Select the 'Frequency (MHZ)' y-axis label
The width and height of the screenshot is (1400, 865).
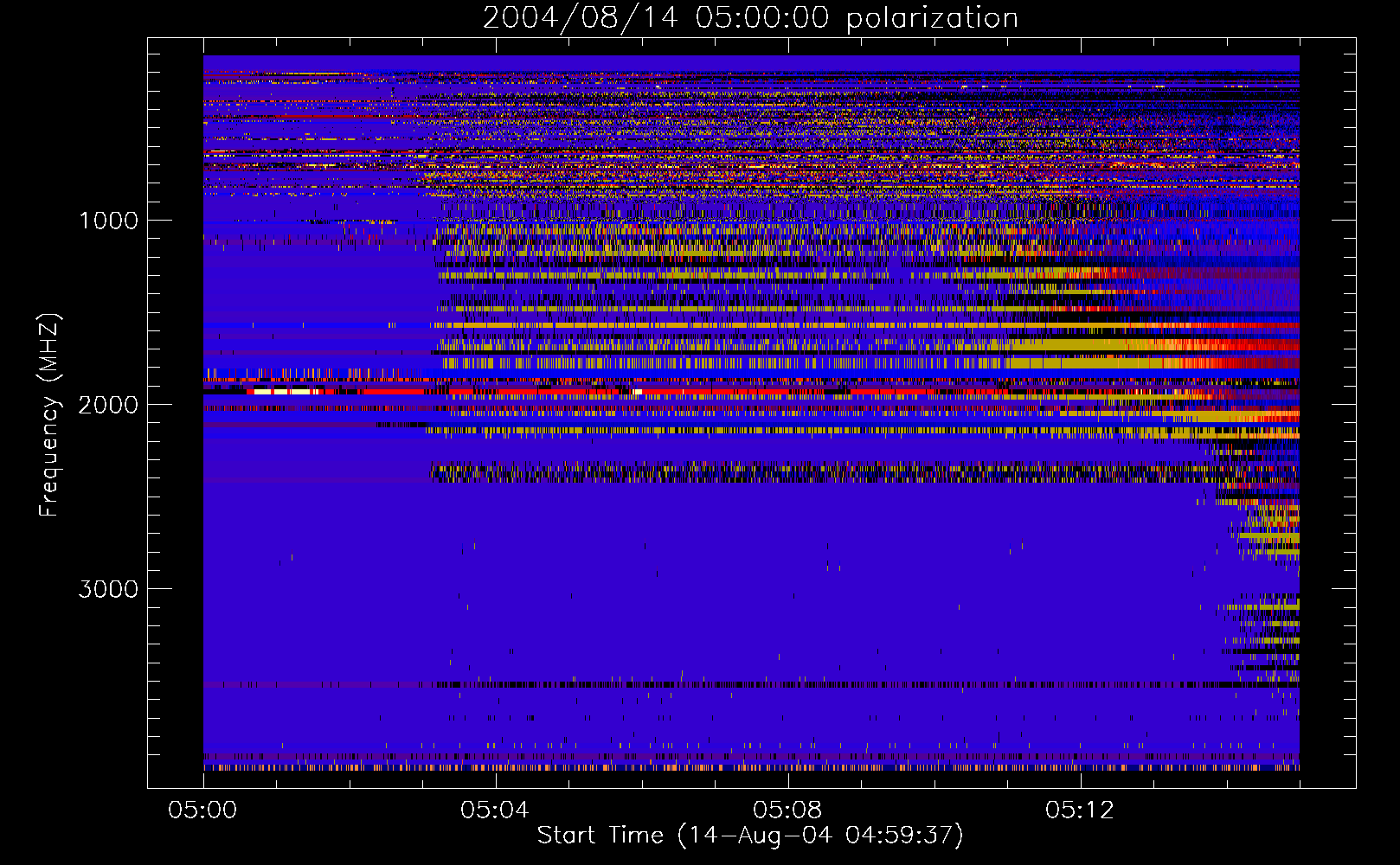pyautogui.click(x=49, y=415)
